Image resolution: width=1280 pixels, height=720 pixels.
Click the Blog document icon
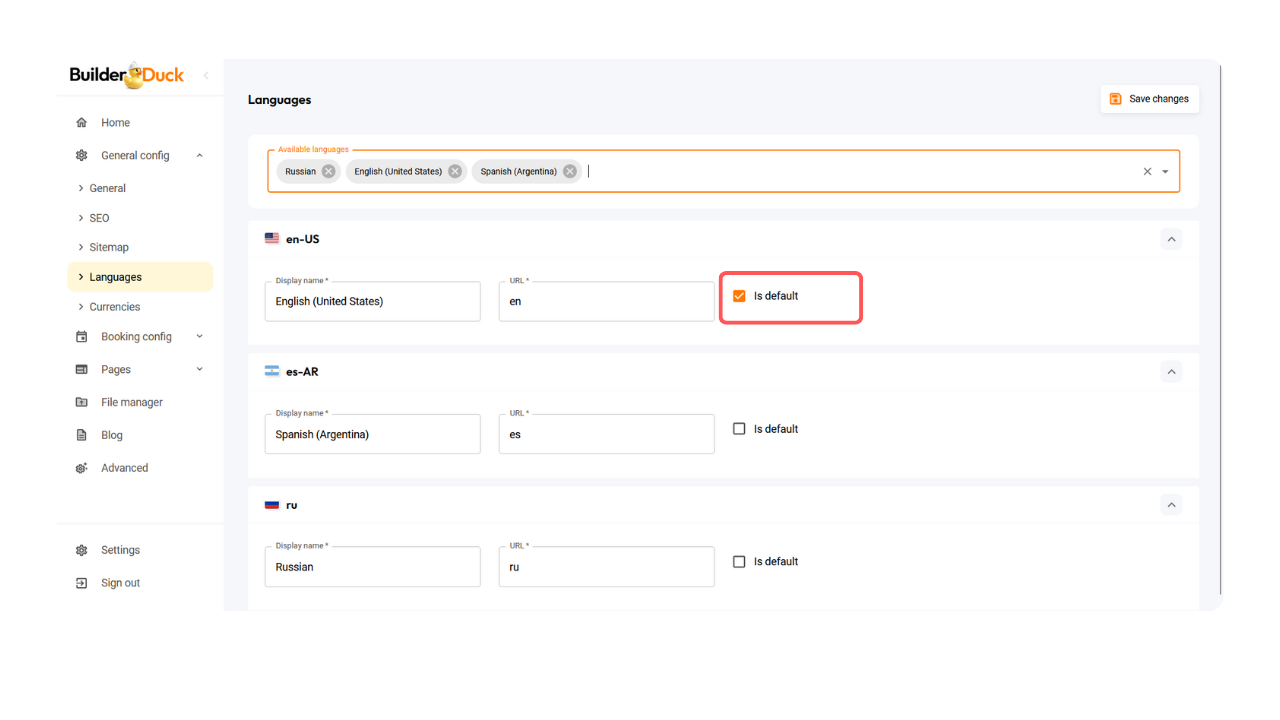(82, 435)
